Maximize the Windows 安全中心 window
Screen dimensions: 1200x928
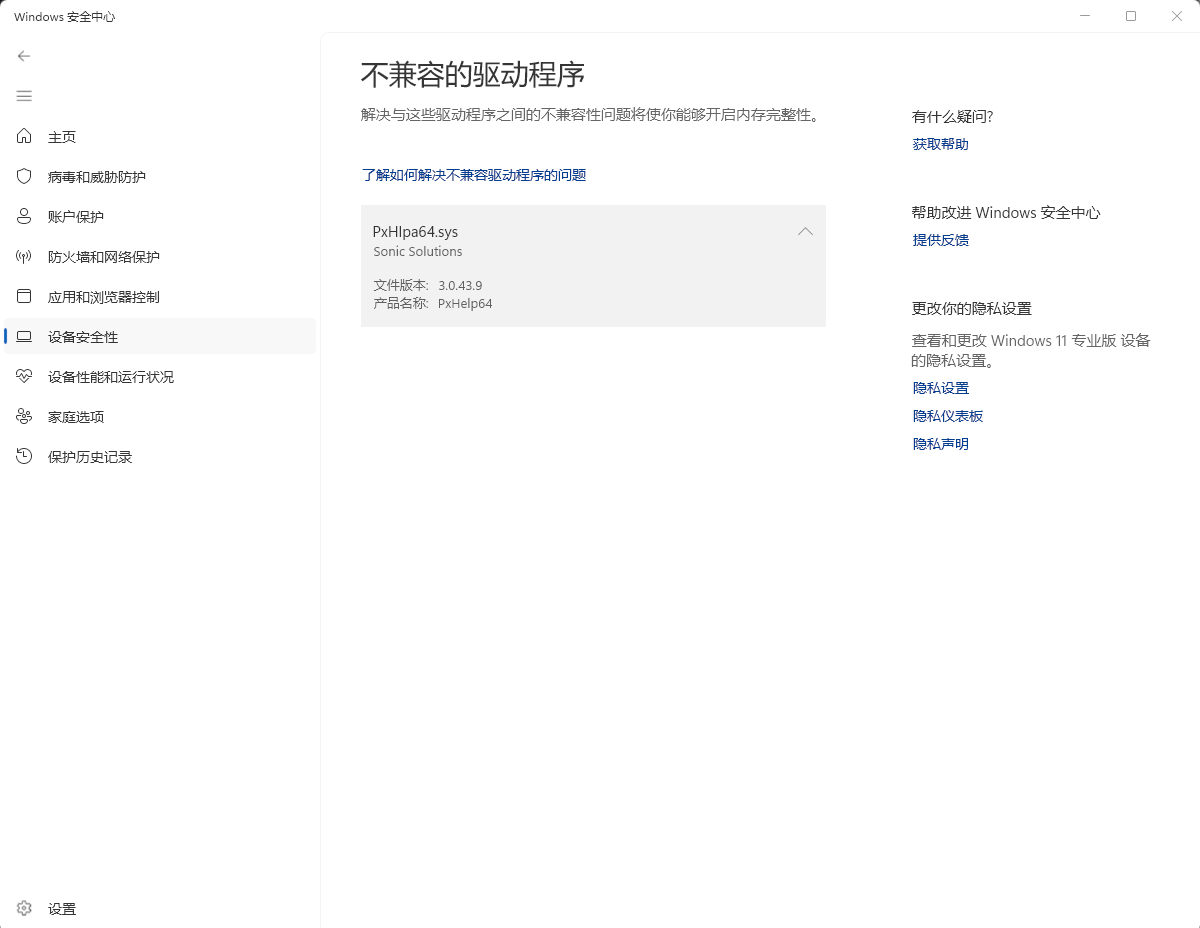point(1131,16)
